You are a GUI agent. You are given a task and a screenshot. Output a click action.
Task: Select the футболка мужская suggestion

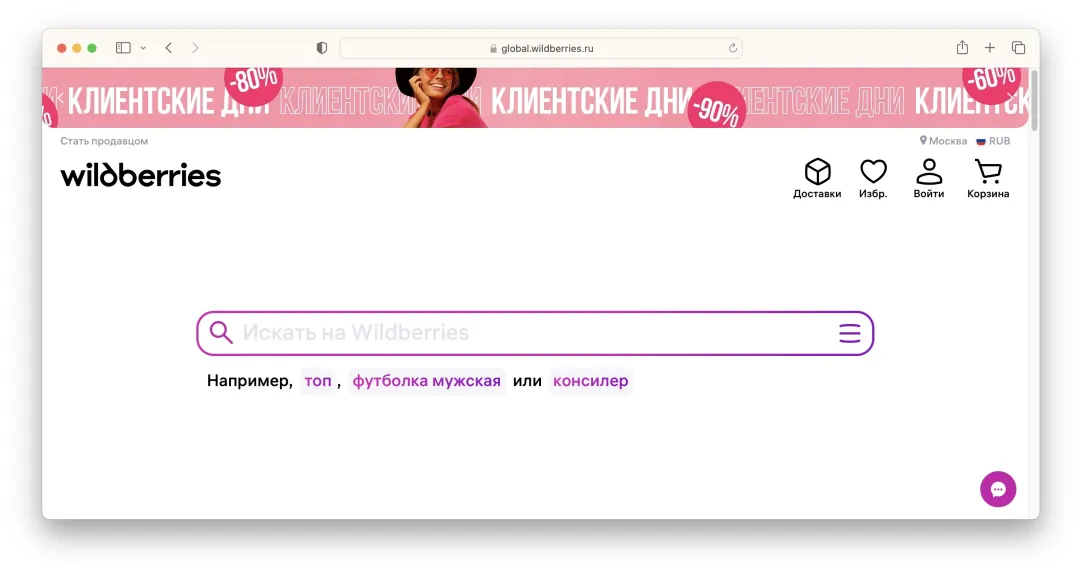click(x=426, y=381)
